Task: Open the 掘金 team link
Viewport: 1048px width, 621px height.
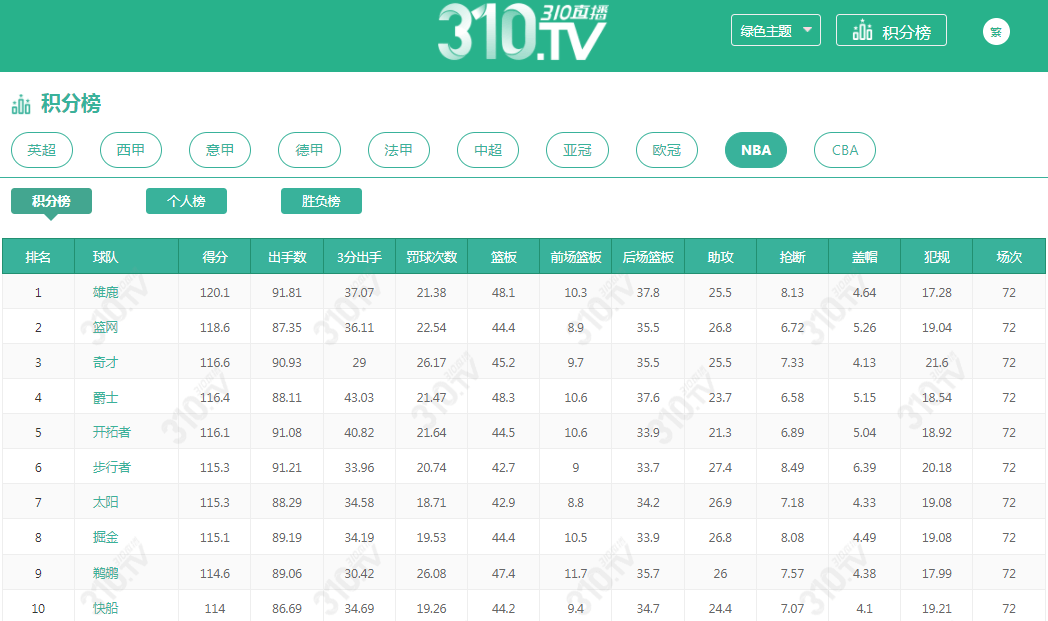Action: (106, 537)
